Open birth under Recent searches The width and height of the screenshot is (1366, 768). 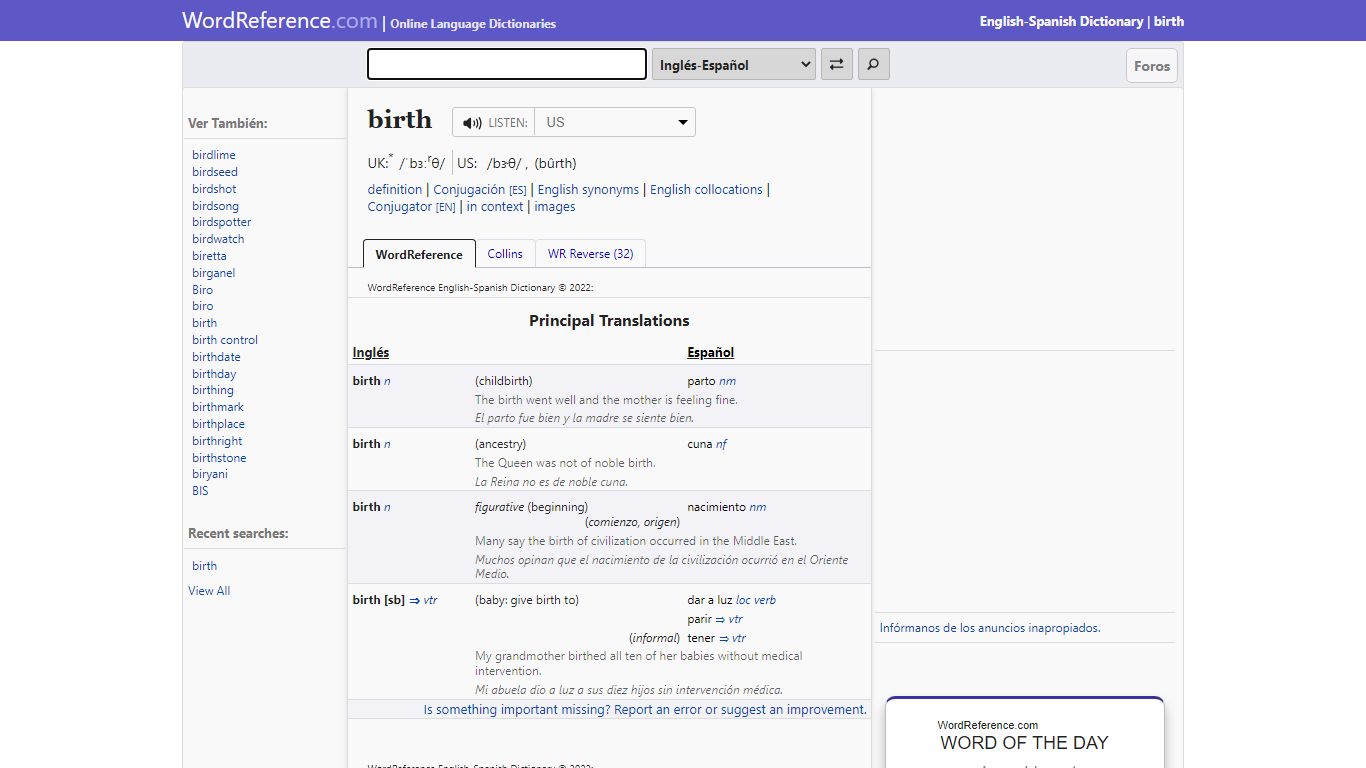pos(204,566)
